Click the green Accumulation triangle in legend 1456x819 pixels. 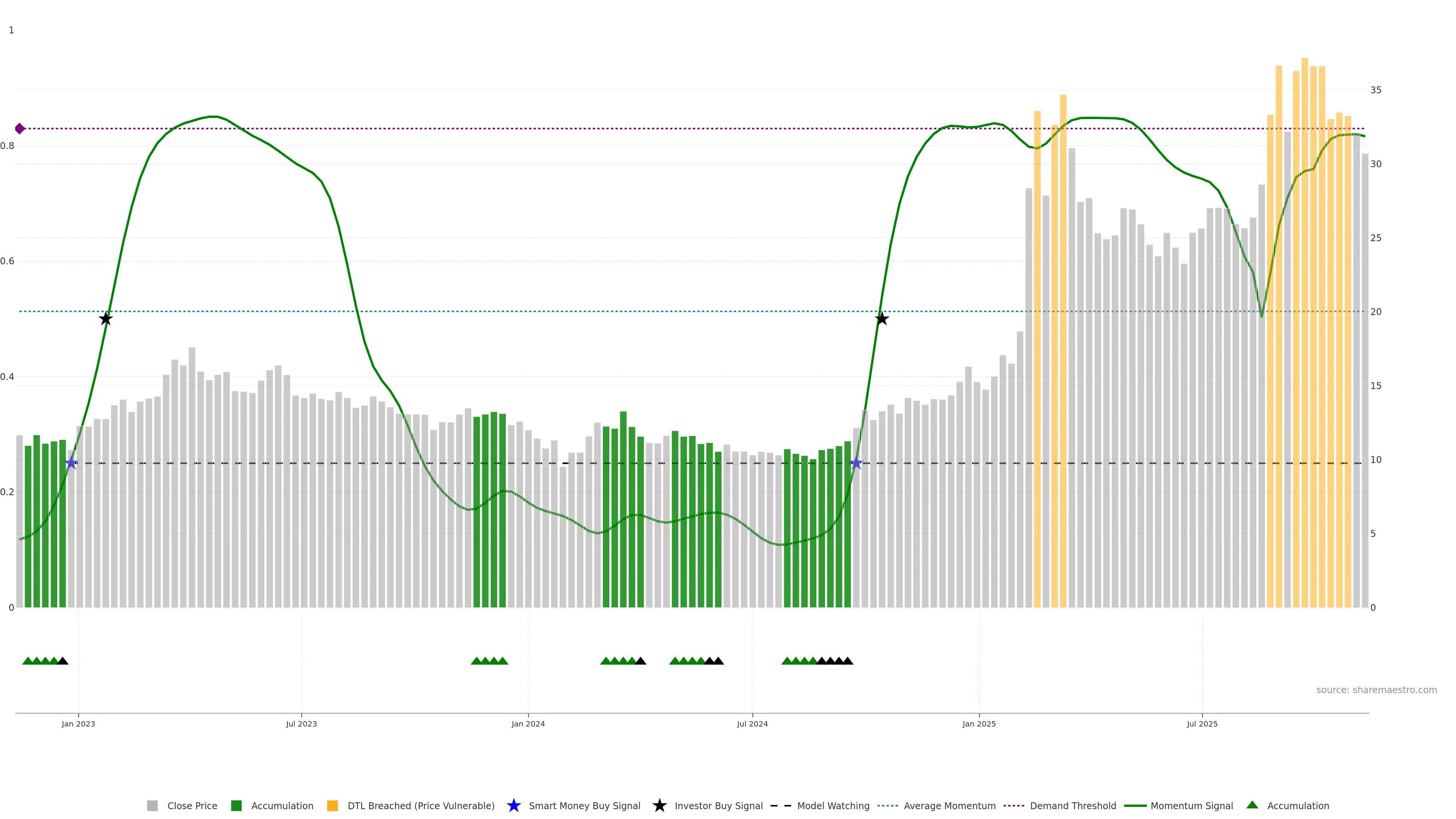coord(1252,805)
